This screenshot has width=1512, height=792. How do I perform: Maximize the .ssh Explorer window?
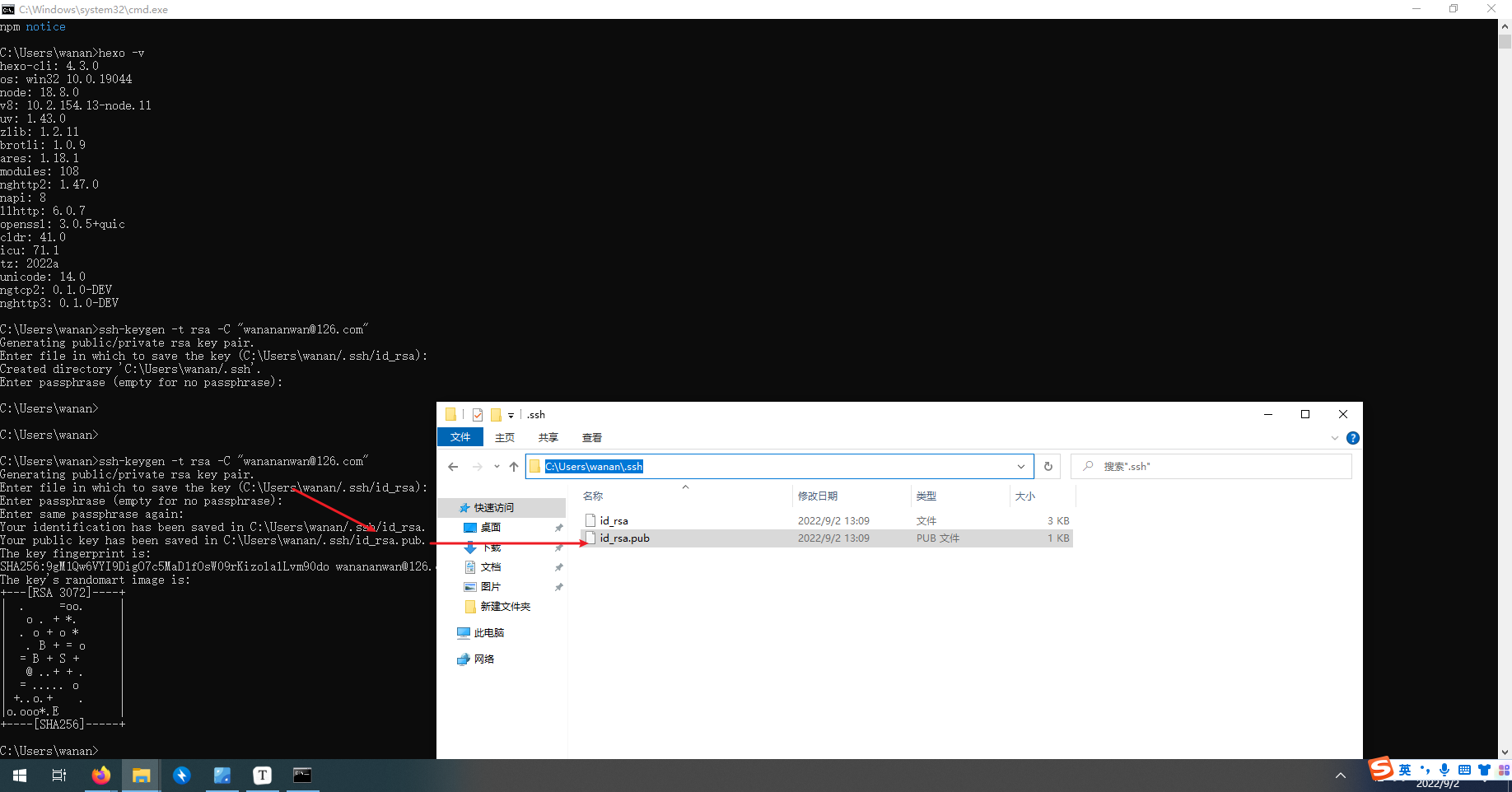point(1305,414)
